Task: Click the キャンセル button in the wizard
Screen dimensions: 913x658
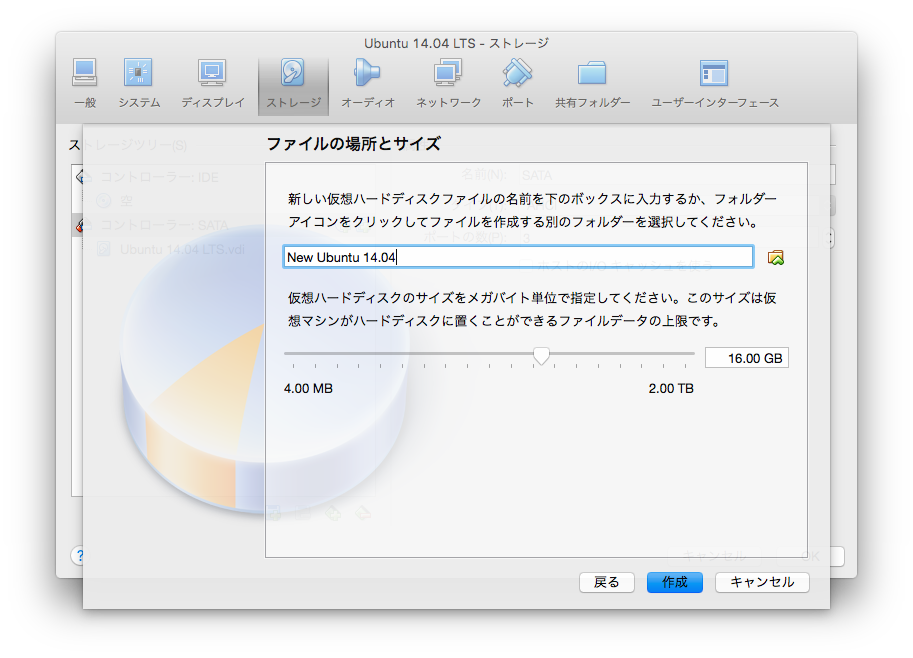Action: click(x=762, y=582)
